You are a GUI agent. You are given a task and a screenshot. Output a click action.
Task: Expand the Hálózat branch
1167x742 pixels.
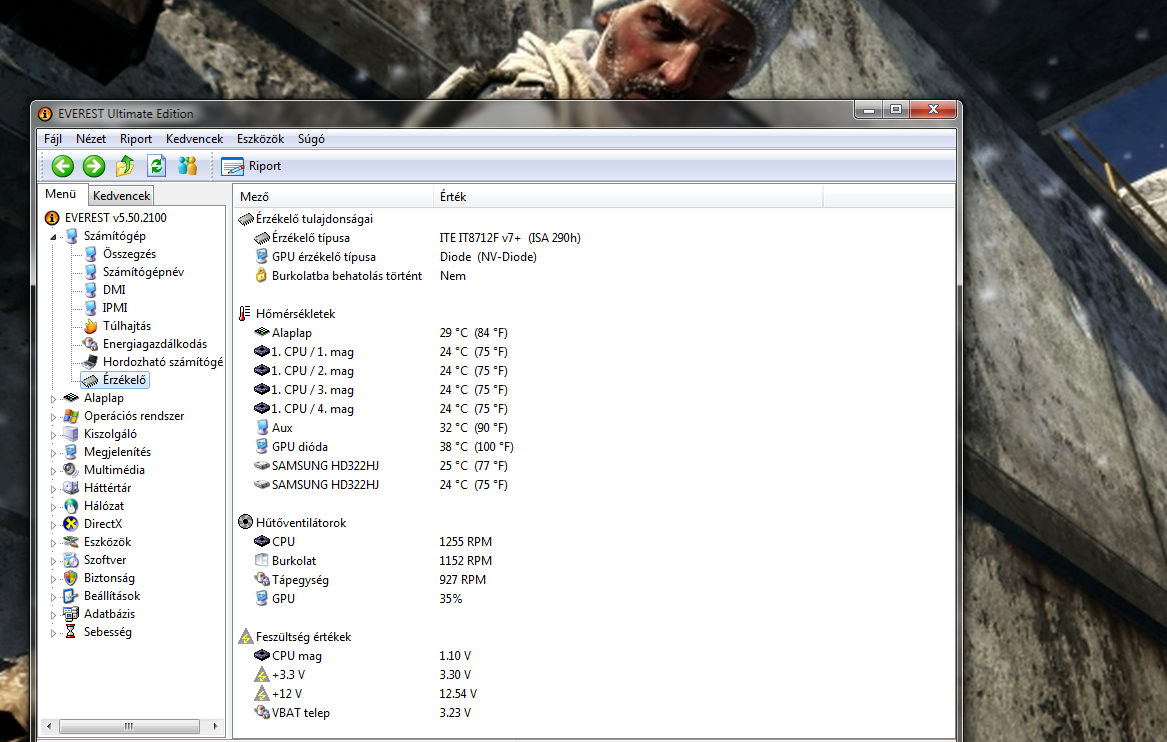pyautogui.click(x=53, y=507)
